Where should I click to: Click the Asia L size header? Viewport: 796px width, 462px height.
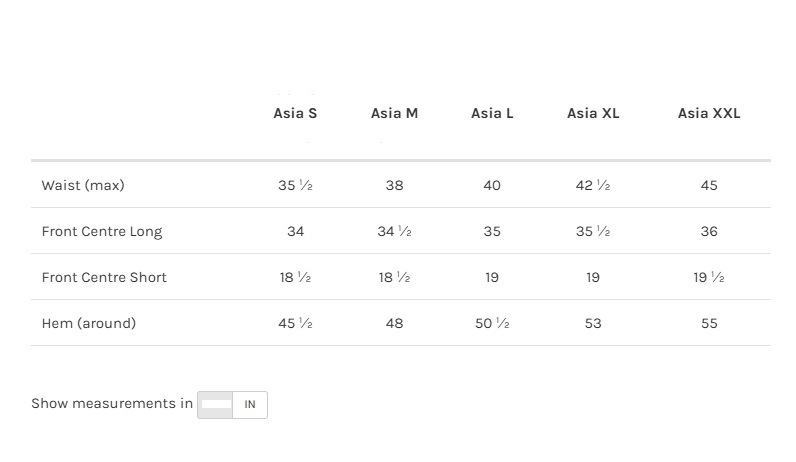tap(492, 114)
